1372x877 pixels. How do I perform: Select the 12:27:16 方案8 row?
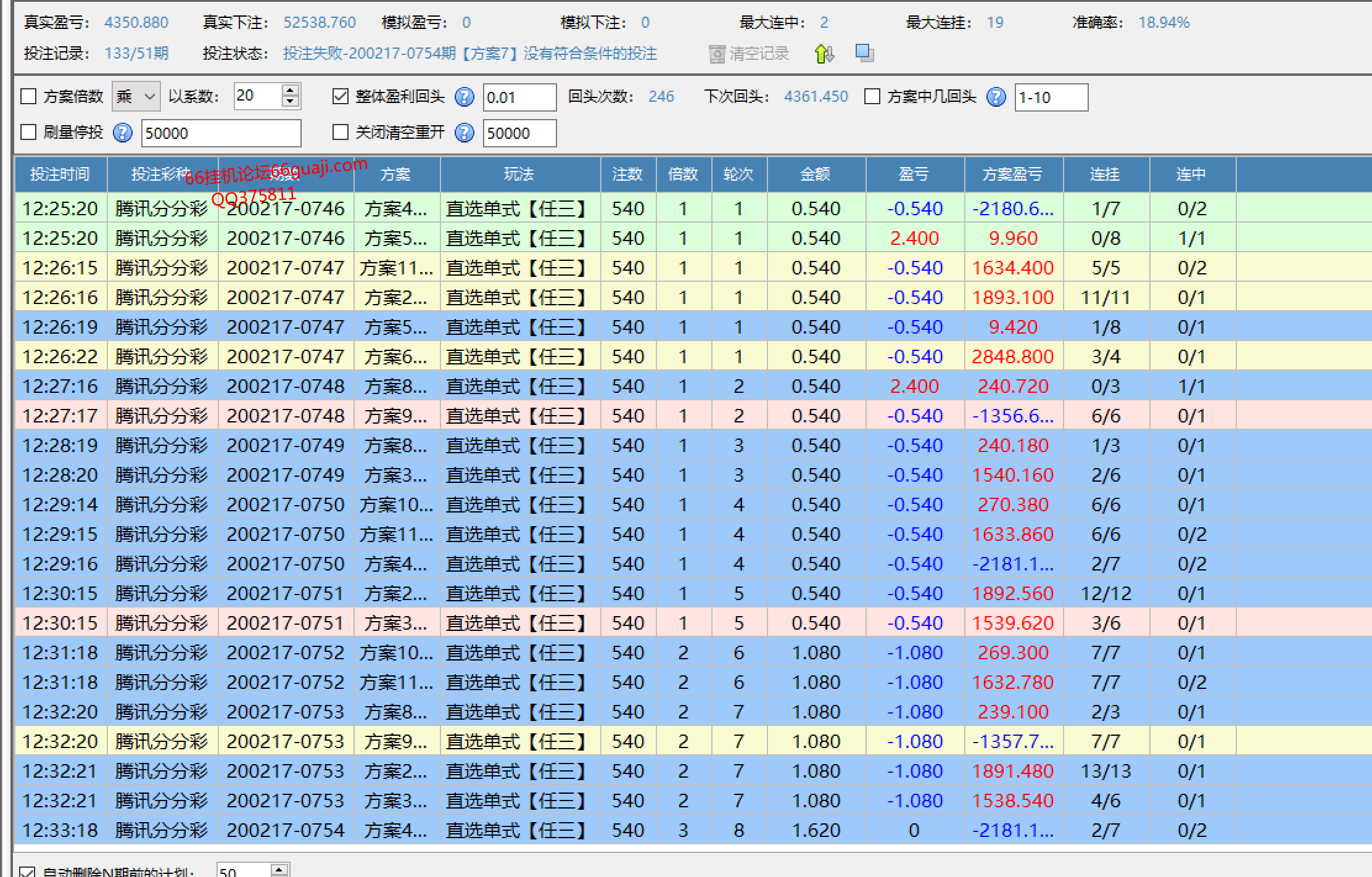pyautogui.click(x=693, y=386)
